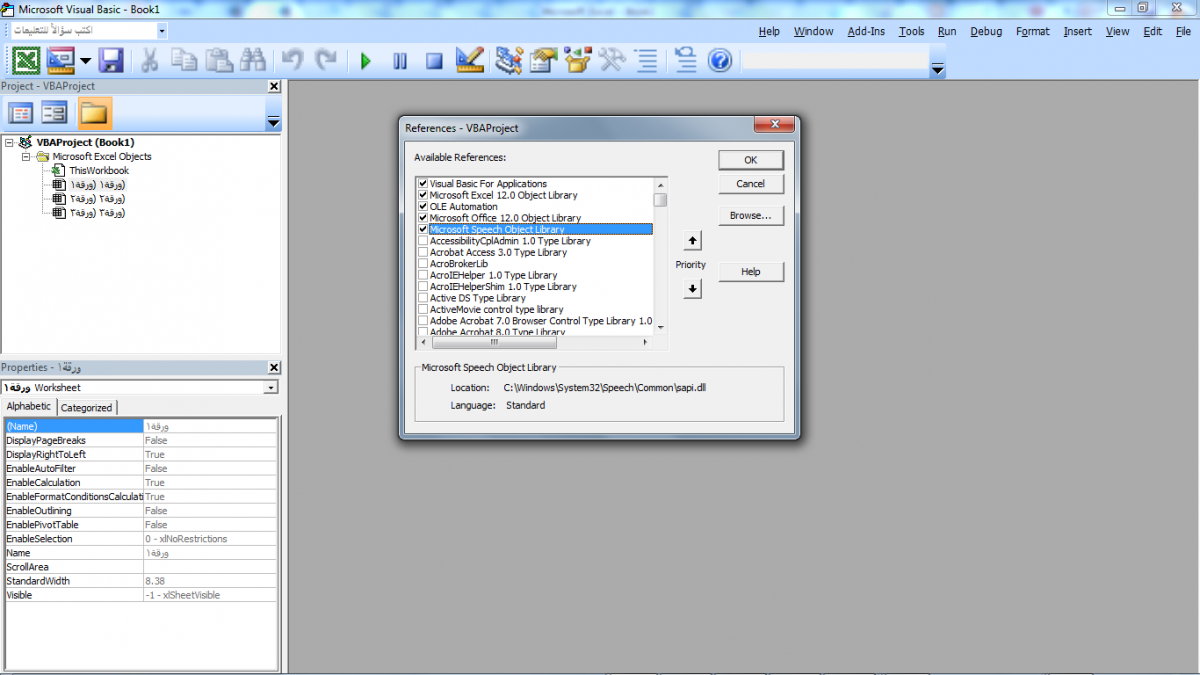This screenshot has height=675, width=1200.
Task: Open Project panel toolbar options arrow
Action: click(x=273, y=121)
